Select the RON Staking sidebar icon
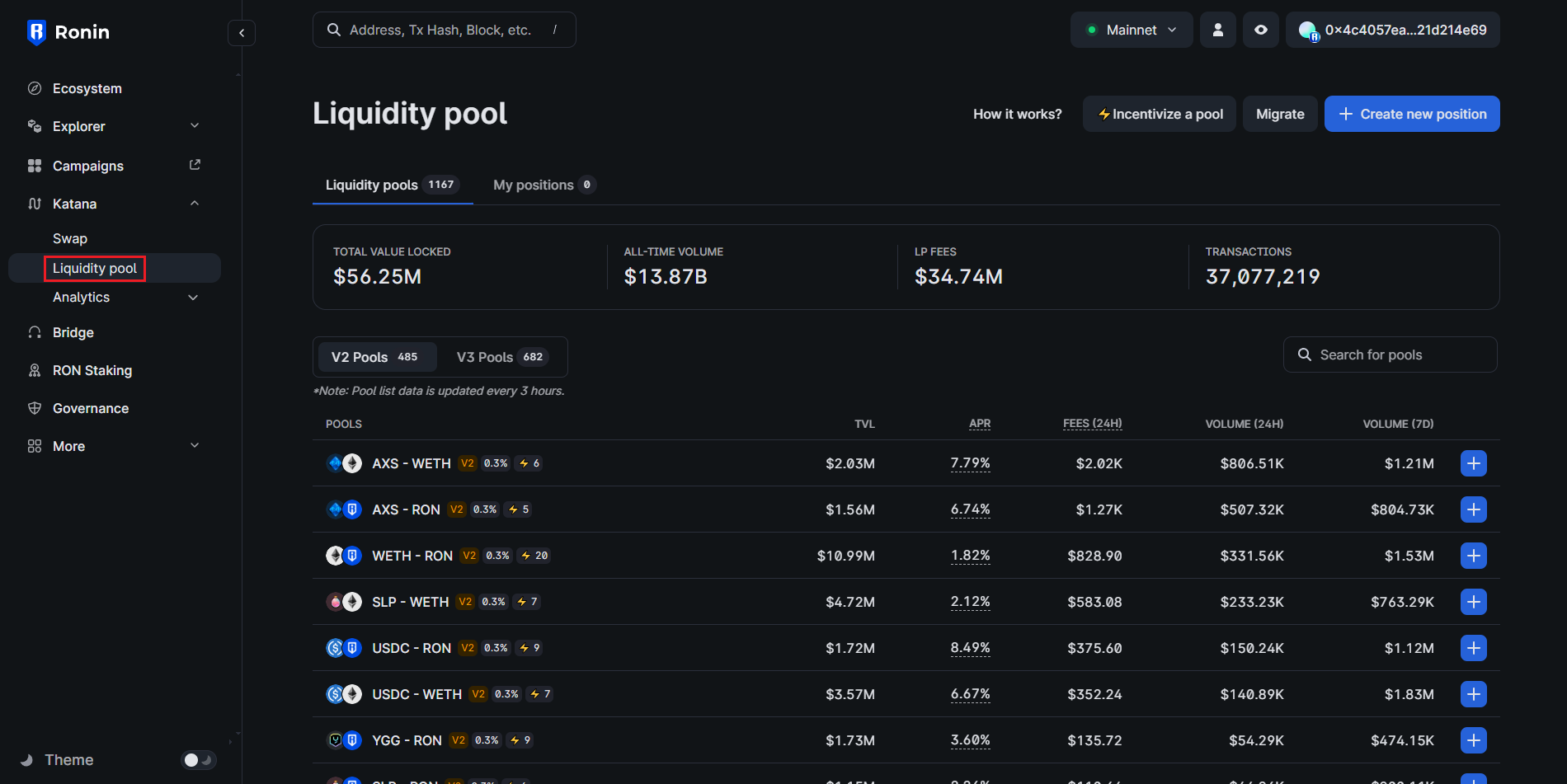1567x784 pixels. click(x=34, y=369)
